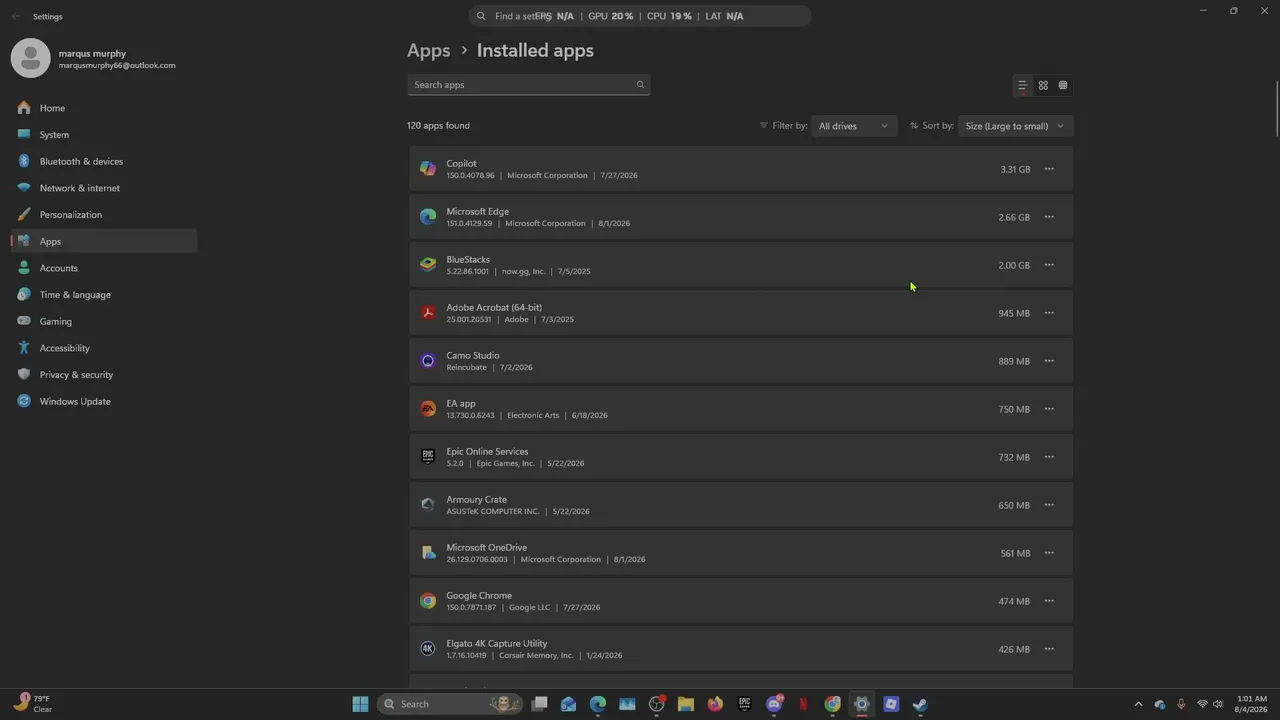Open options menu for Armoury Crate

pyautogui.click(x=1049, y=505)
